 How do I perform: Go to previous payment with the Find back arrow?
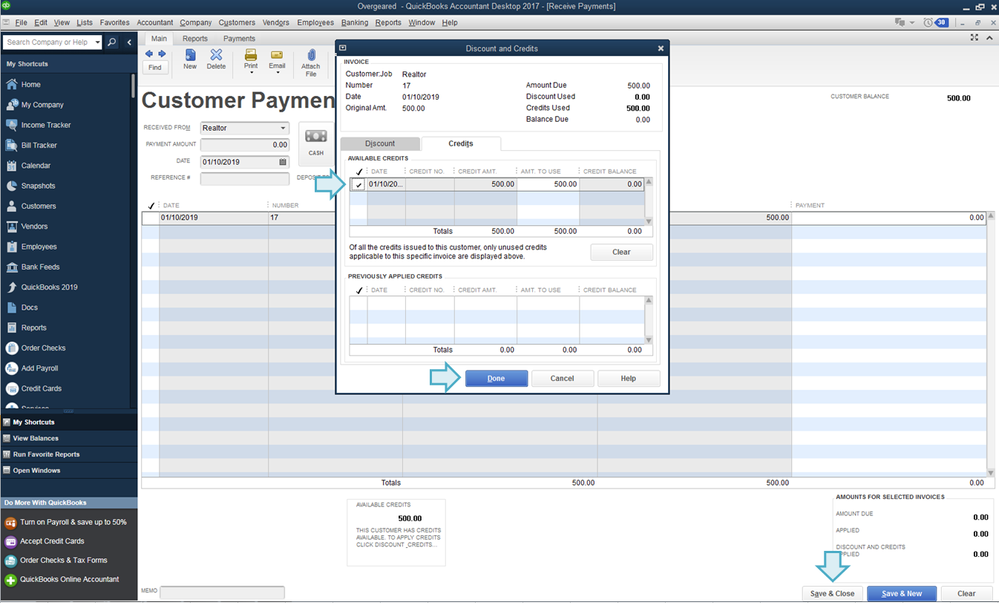[149, 54]
